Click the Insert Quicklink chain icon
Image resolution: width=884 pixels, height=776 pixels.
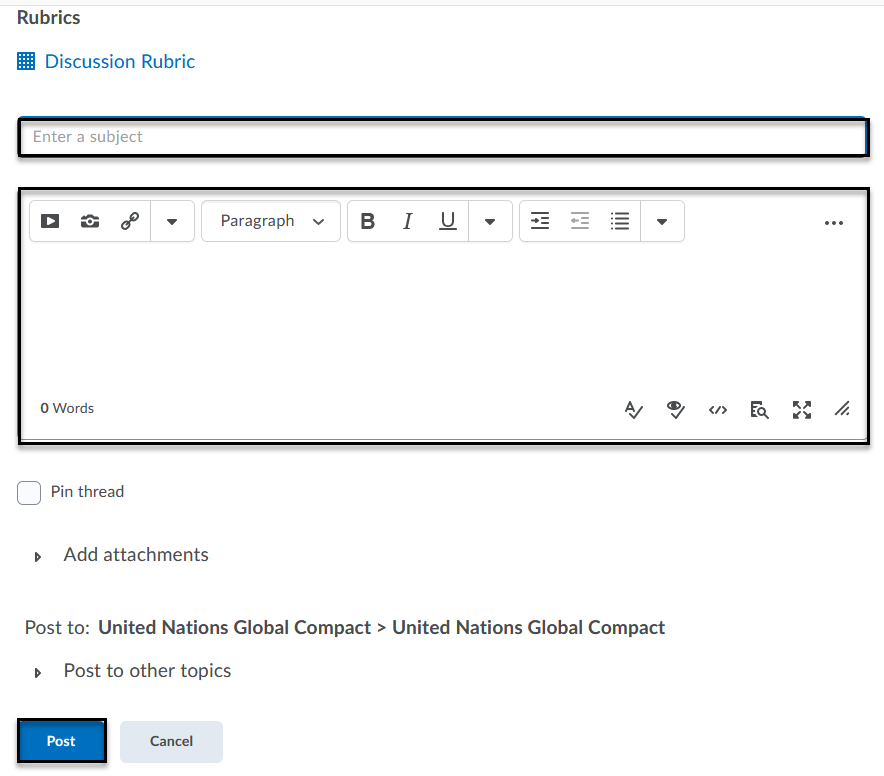pyautogui.click(x=130, y=221)
